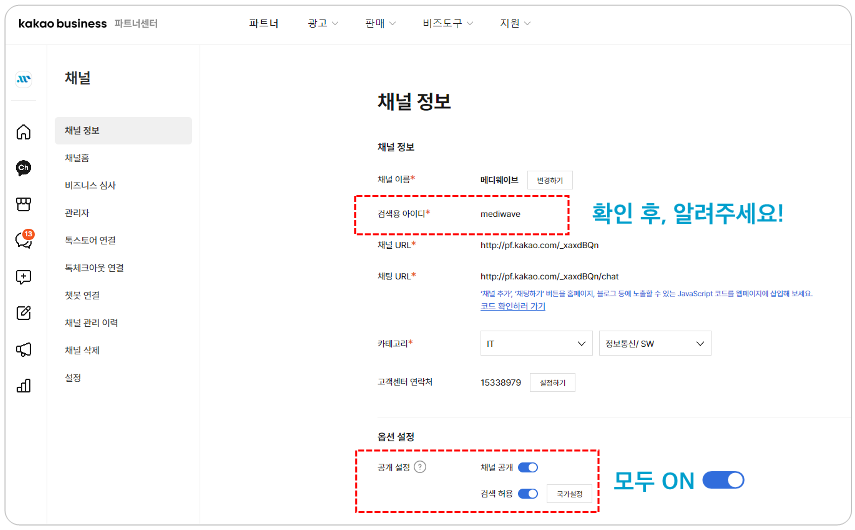The height and width of the screenshot is (530, 855).
Task: Open the 파트너 top menu item
Action: 264,23
